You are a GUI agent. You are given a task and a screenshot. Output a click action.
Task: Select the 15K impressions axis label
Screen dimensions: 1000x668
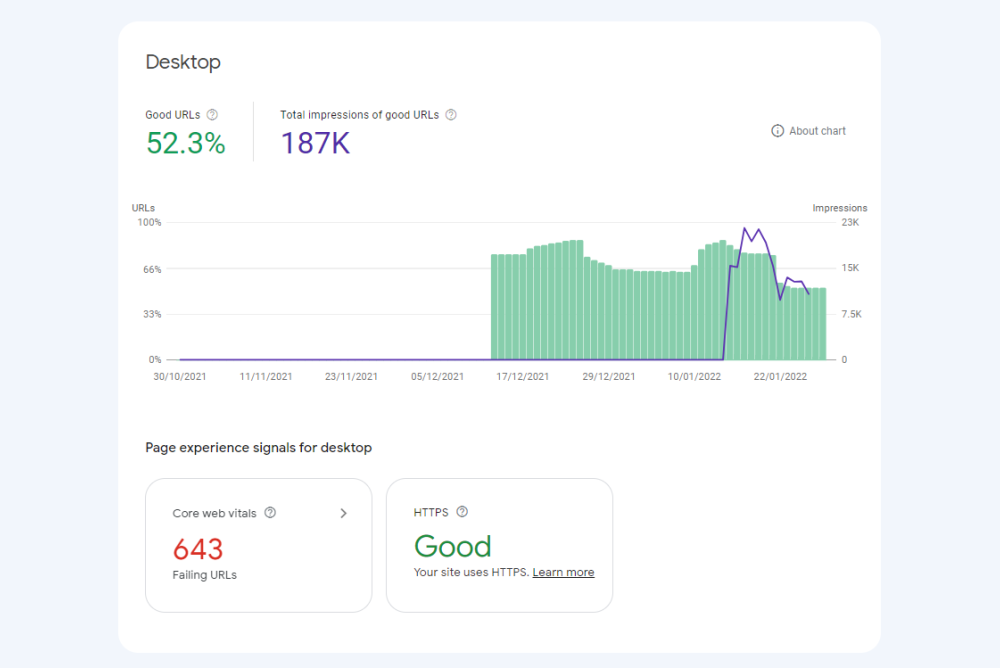[x=850, y=268]
